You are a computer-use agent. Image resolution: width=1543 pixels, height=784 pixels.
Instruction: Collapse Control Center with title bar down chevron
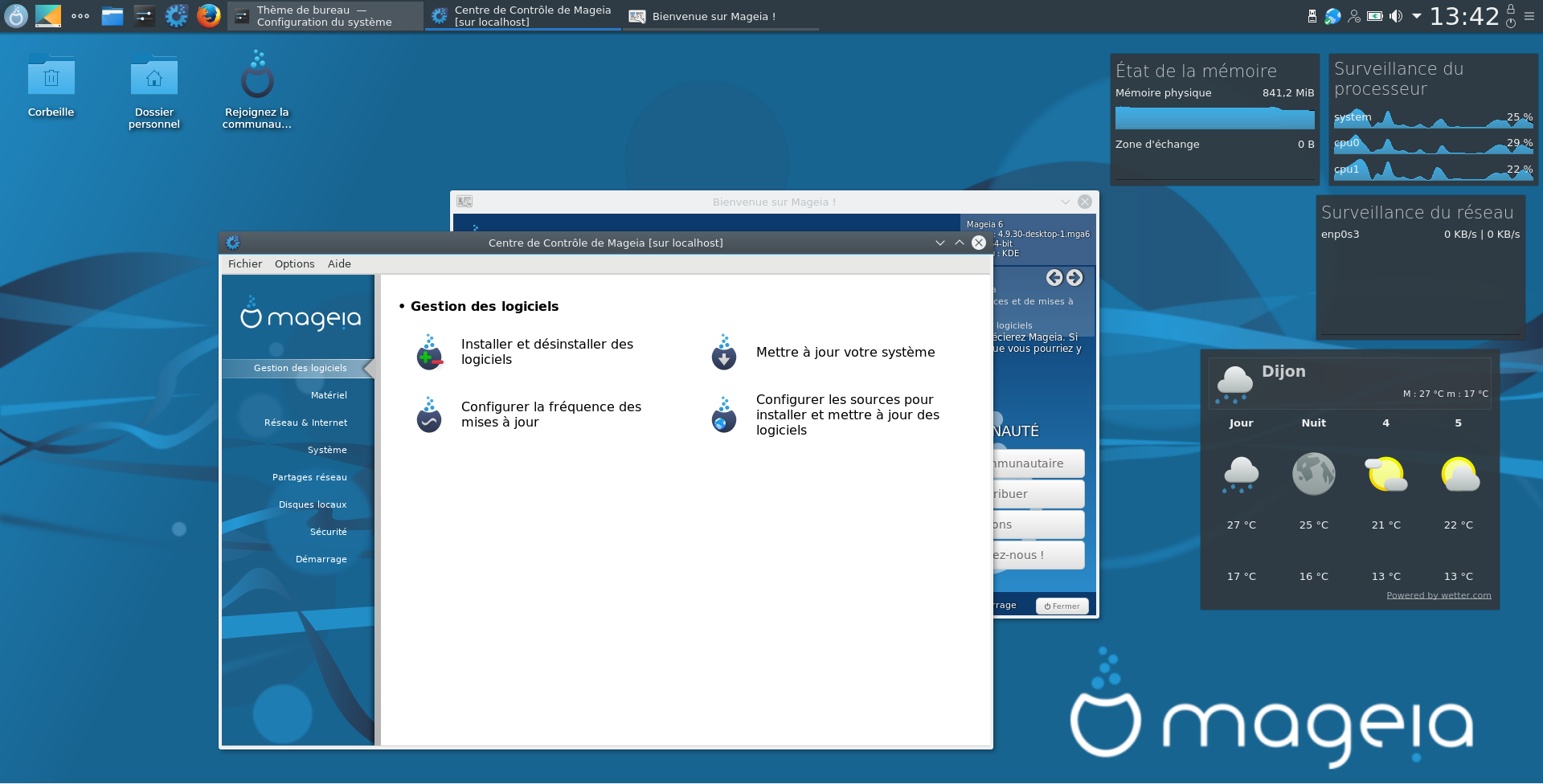[x=939, y=243]
